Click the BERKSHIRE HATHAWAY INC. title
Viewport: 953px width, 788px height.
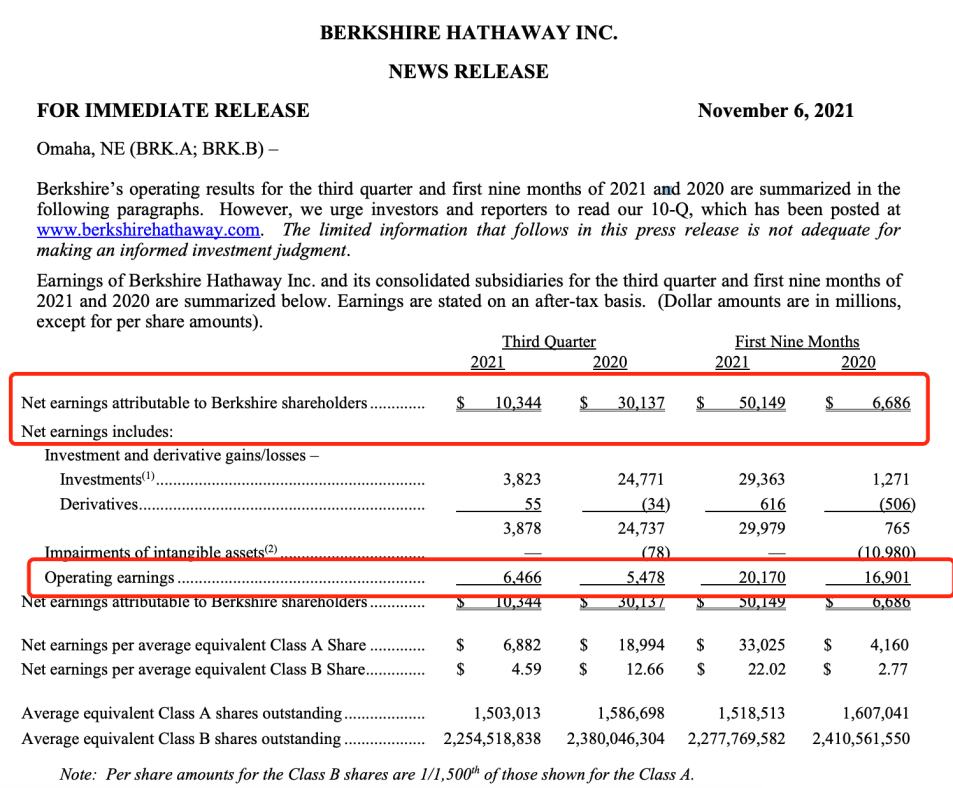click(x=468, y=33)
